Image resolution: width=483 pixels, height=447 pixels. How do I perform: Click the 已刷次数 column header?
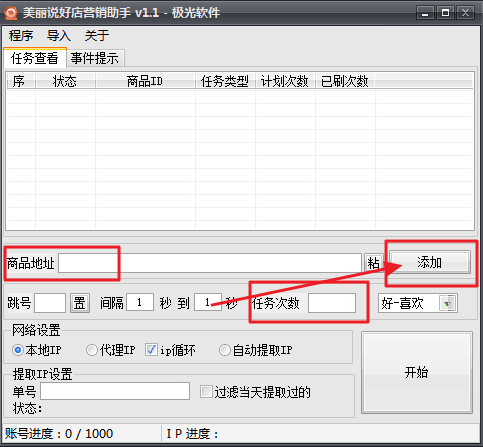point(345,81)
